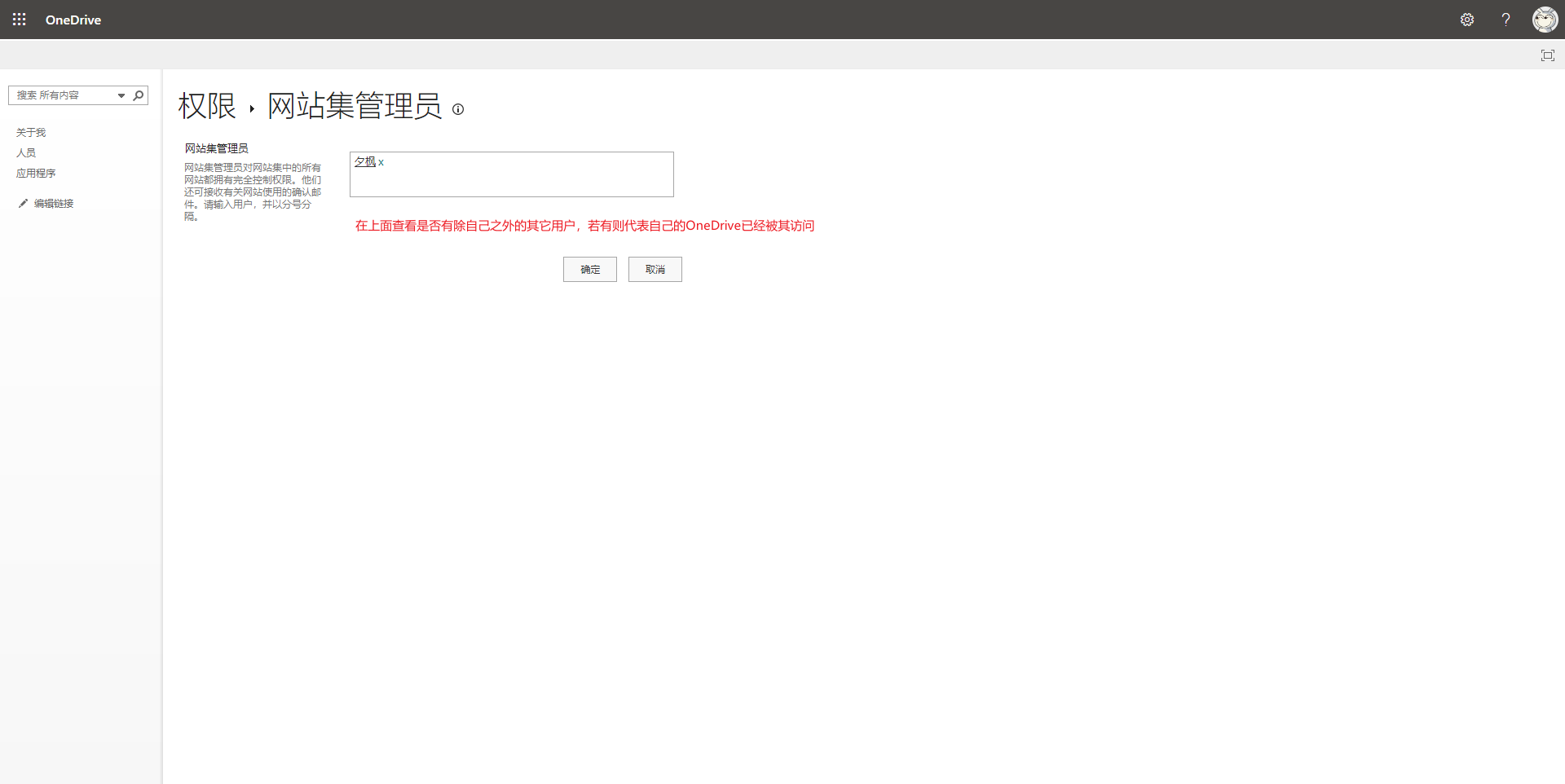Click the 取消 button
The image size is (1565, 784).
(655, 270)
